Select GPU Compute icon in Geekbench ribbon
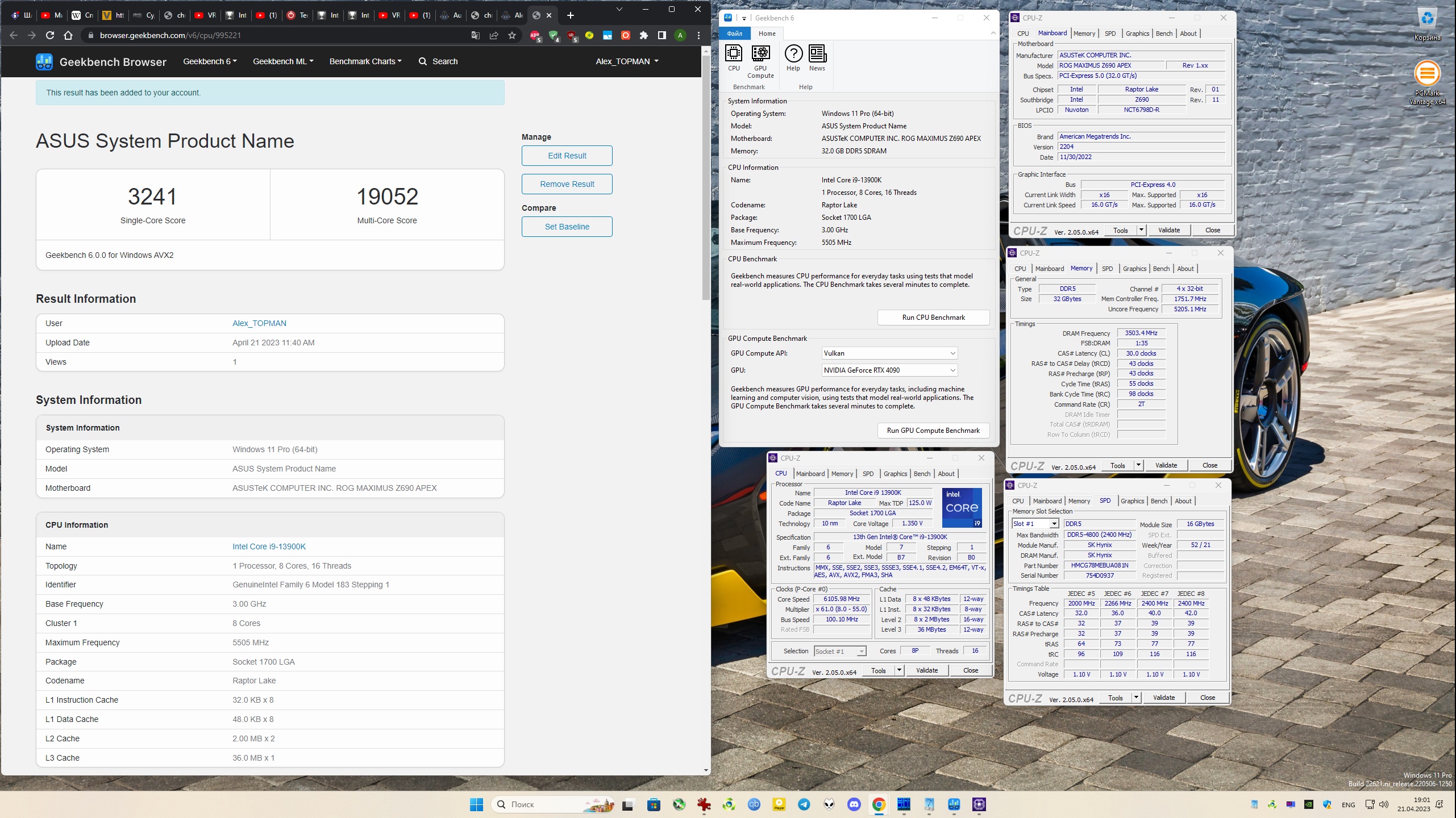This screenshot has width=1456, height=818. pyautogui.click(x=760, y=61)
